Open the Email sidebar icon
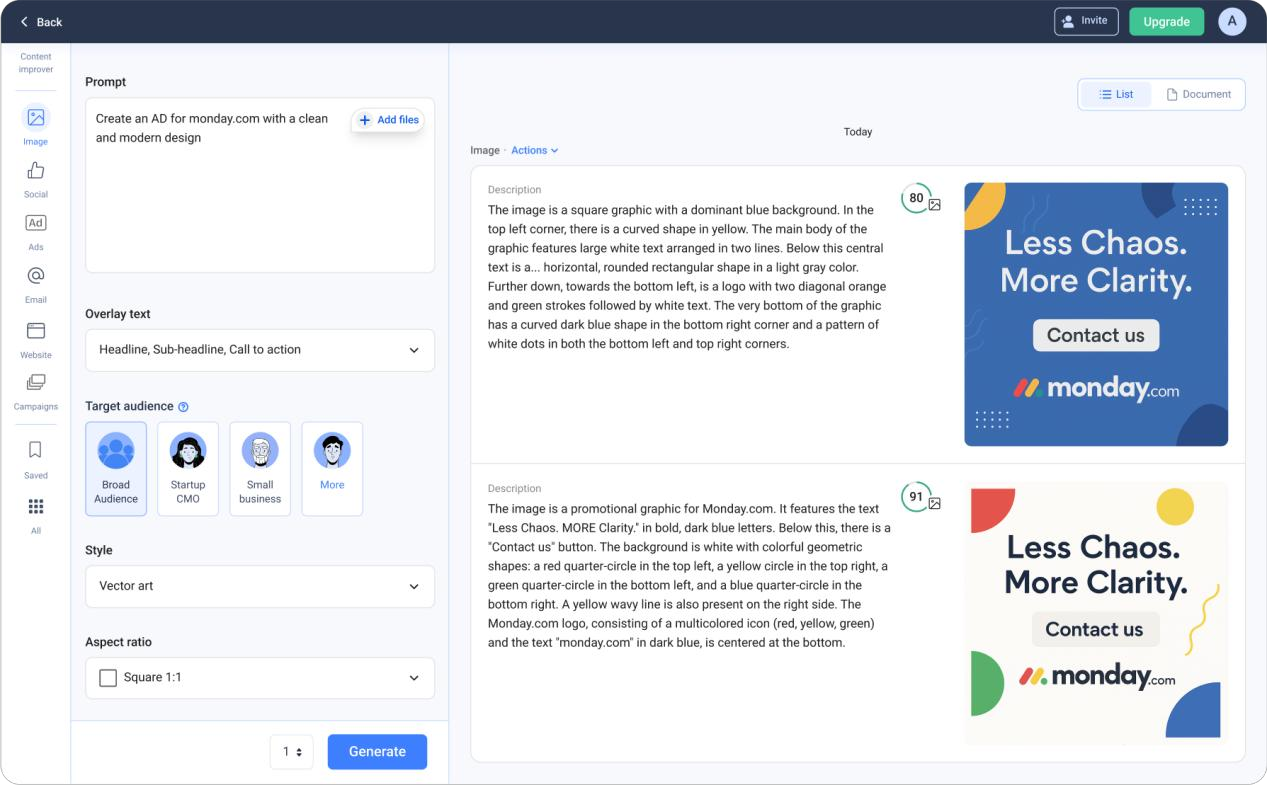The image size is (1267, 785). [x=36, y=276]
